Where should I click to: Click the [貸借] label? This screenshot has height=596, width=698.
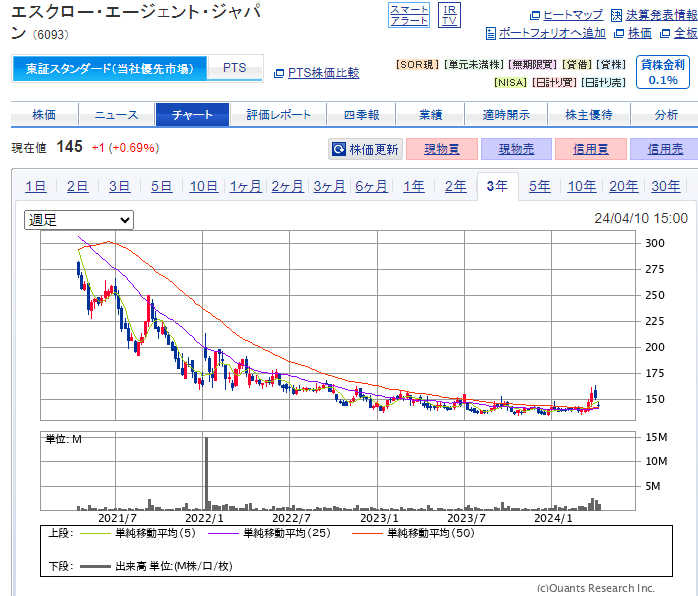pos(577,65)
